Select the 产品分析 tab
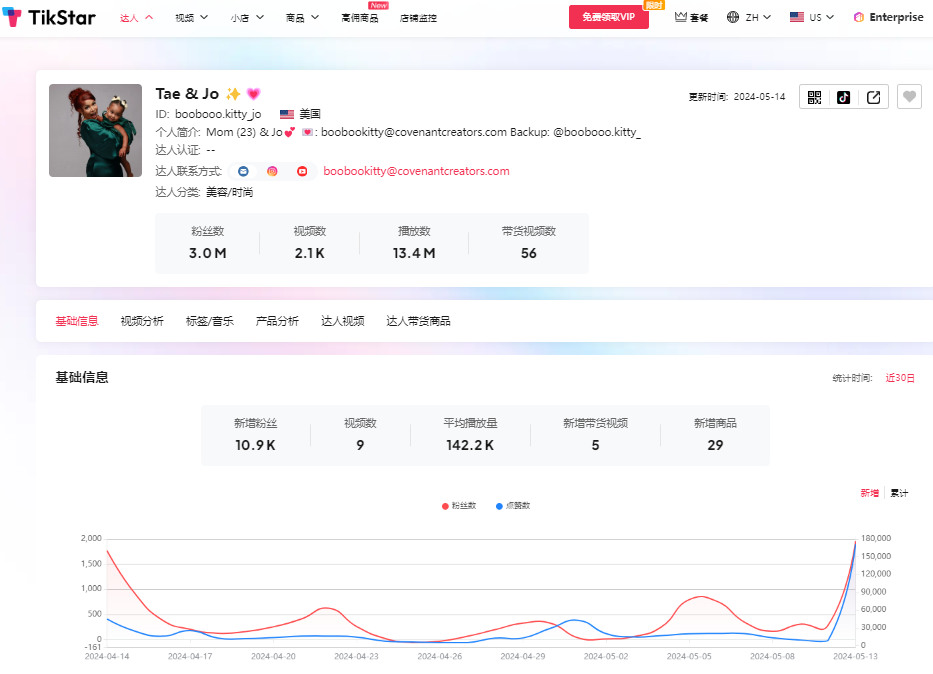Viewport: 933px width, 674px height. 277,321
